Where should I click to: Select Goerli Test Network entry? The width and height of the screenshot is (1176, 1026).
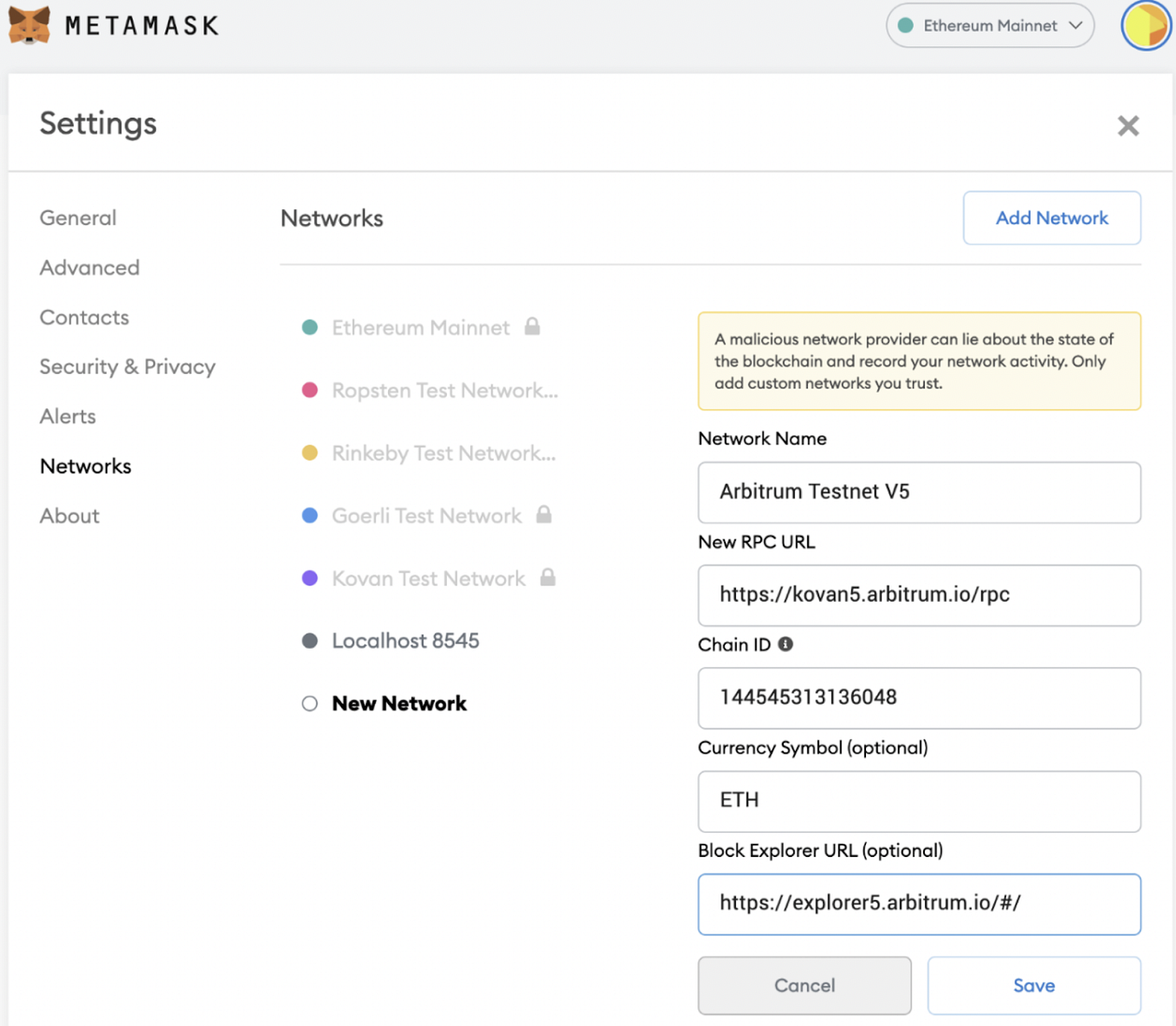coord(427,515)
